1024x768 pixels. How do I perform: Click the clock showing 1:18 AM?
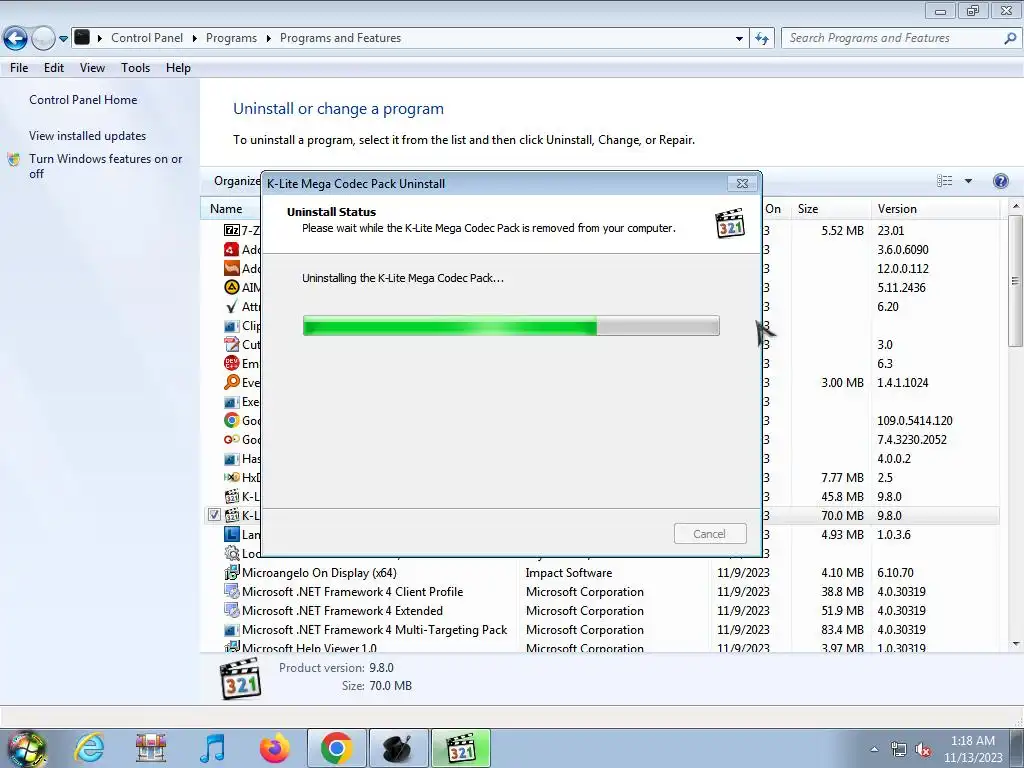coord(972,741)
